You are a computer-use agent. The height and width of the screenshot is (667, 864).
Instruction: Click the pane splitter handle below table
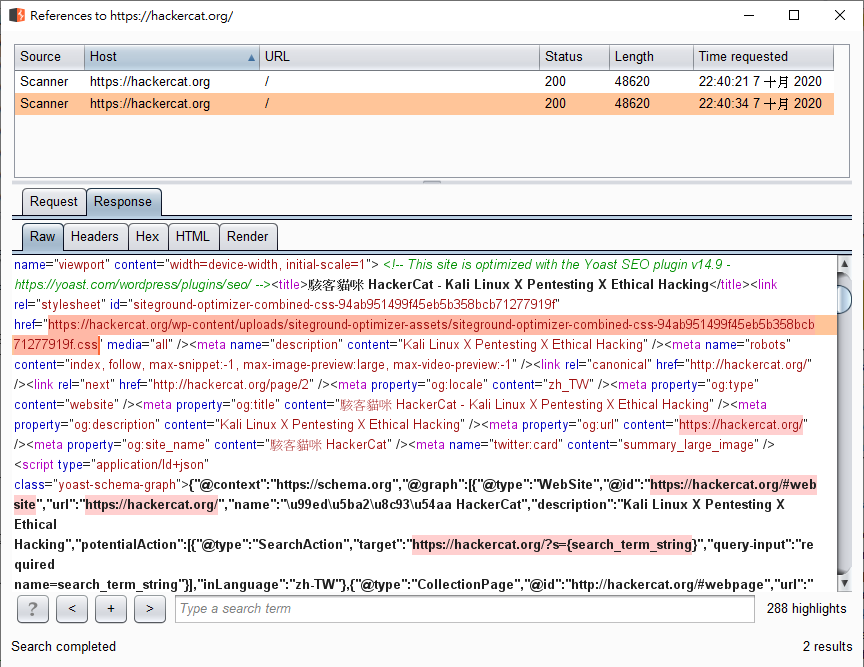pos(432,181)
